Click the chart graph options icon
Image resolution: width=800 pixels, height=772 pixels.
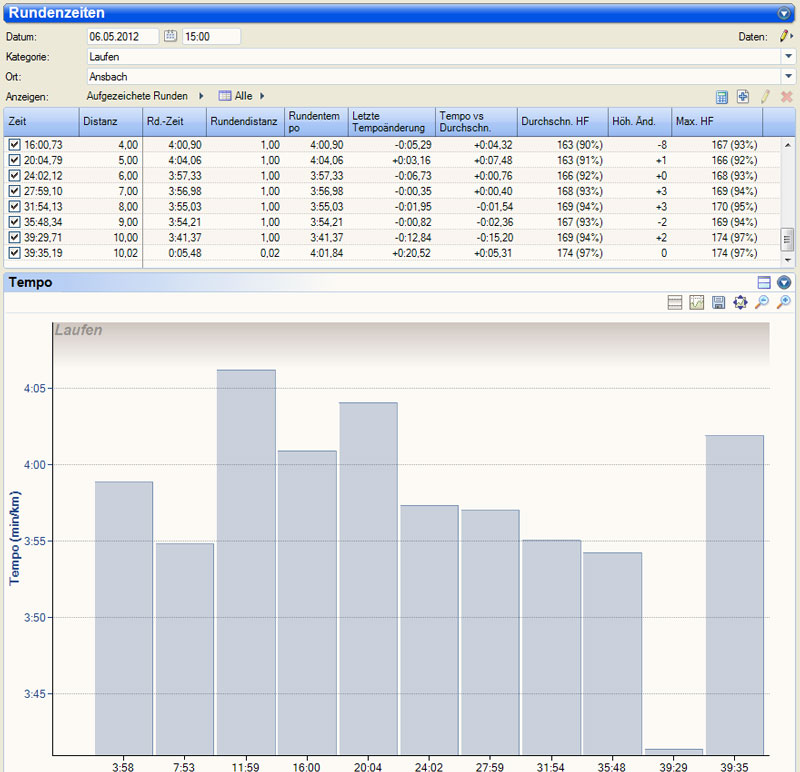click(696, 303)
